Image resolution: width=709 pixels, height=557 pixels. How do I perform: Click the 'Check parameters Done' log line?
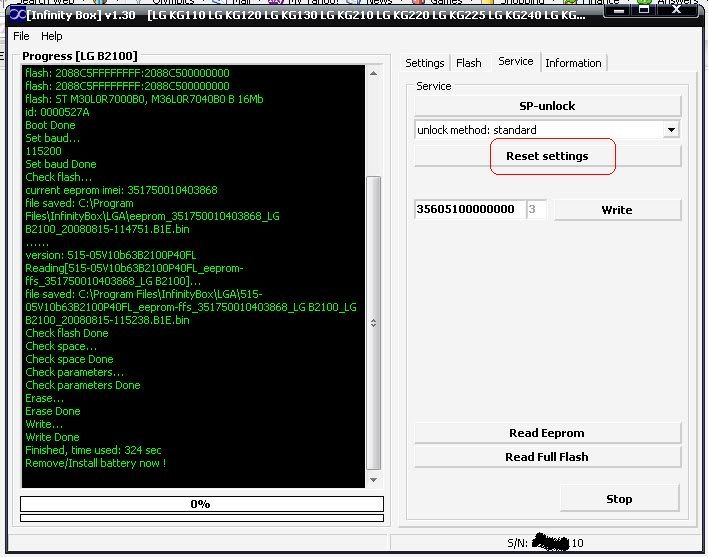coord(83,385)
